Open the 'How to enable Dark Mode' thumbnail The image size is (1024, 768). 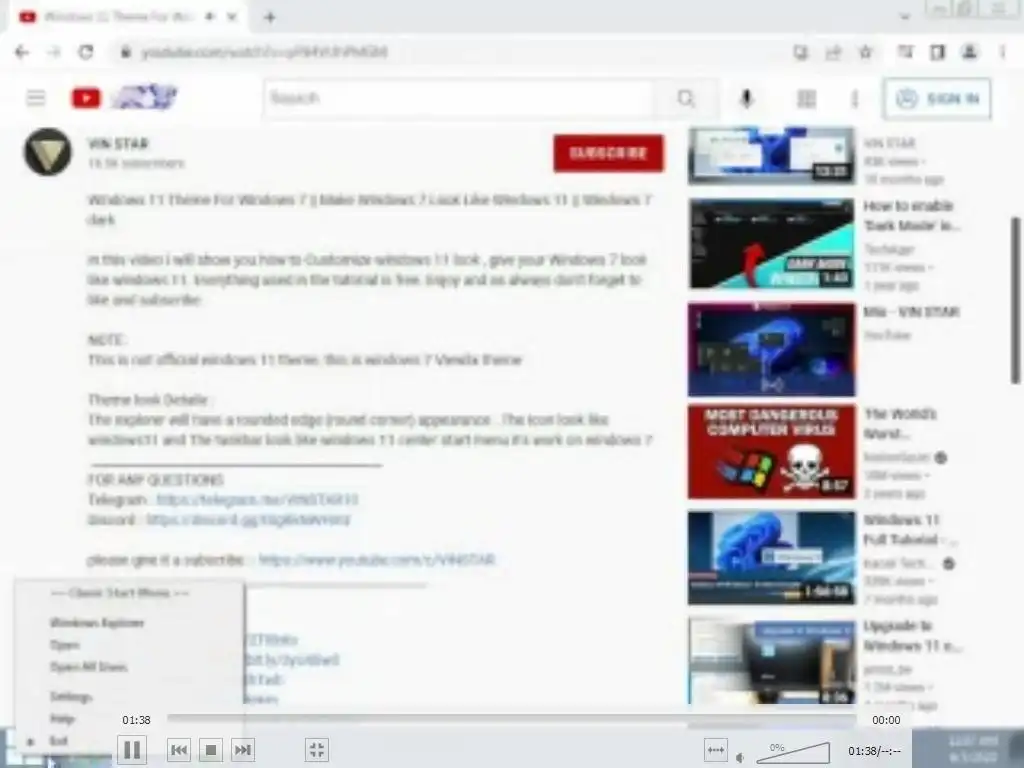coord(771,244)
